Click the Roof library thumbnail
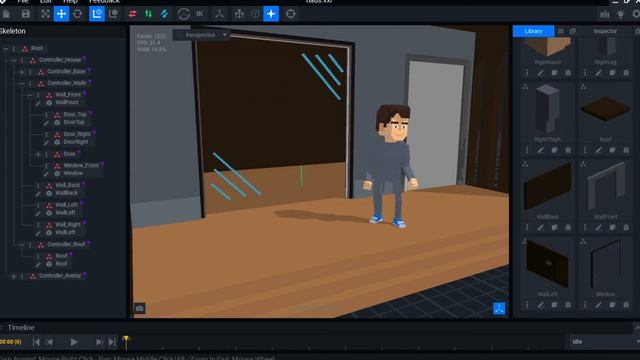Screen dimensions: 640x360 pyautogui.click(x=605, y=109)
